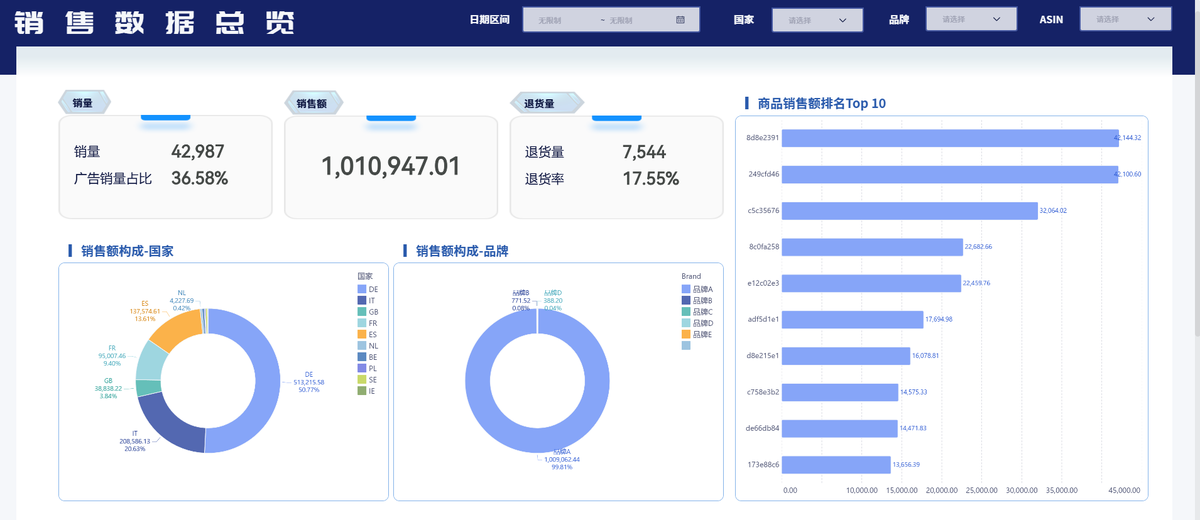The image size is (1200, 520).
Task: Click the FR 95,007.46 data label
Action: pyautogui.click(x=114, y=356)
